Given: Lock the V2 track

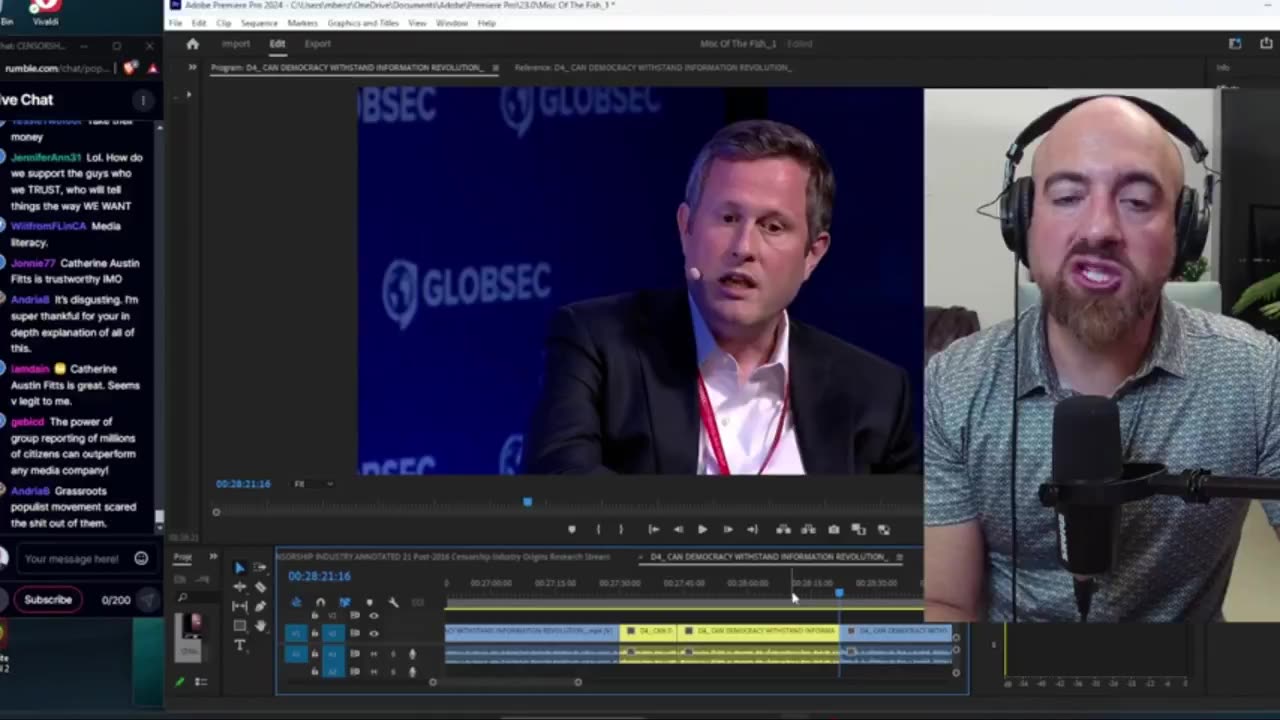Looking at the screenshot, I should (315, 615).
